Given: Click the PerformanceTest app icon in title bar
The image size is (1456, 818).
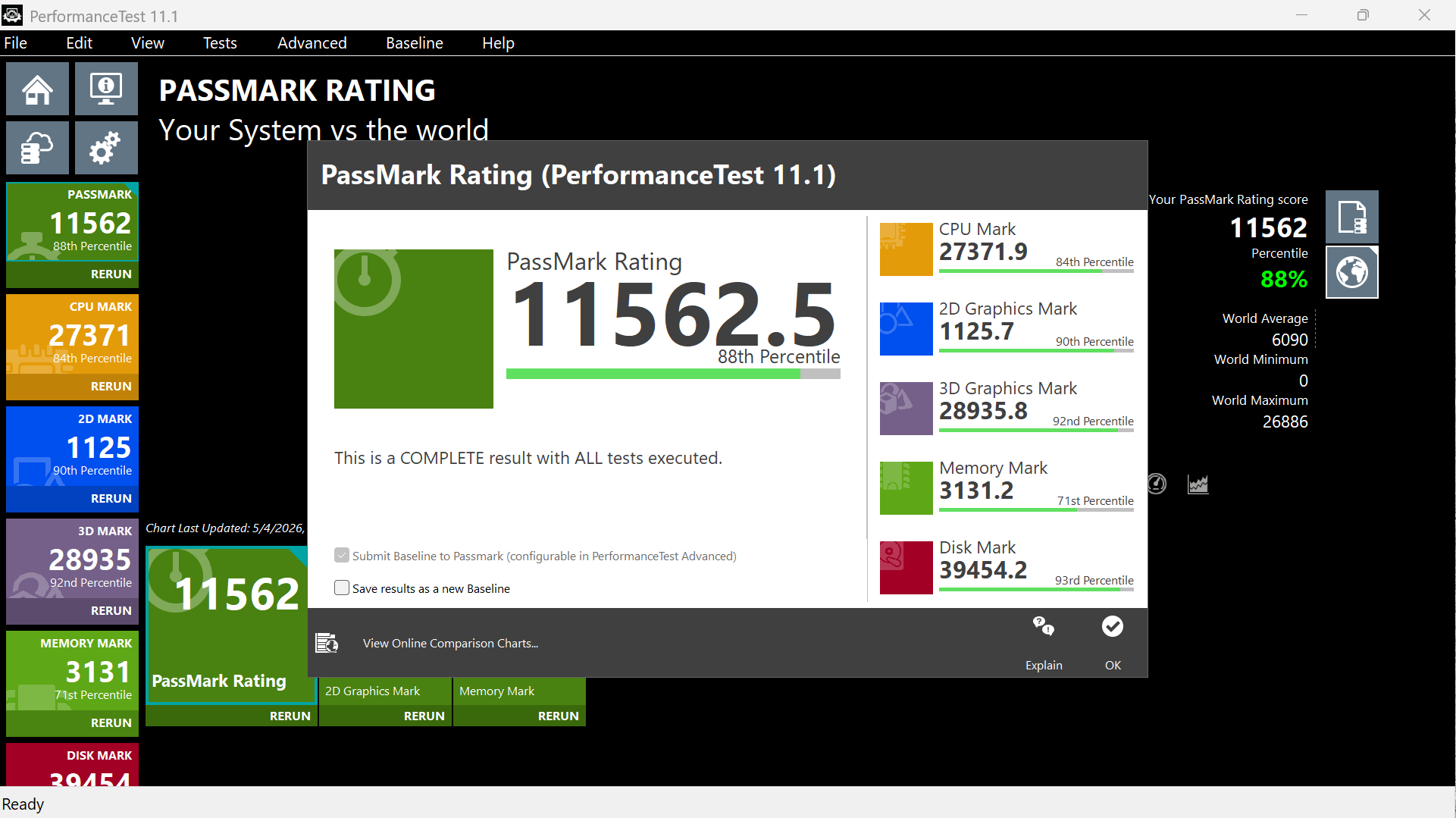Looking at the screenshot, I should coord(13,15).
